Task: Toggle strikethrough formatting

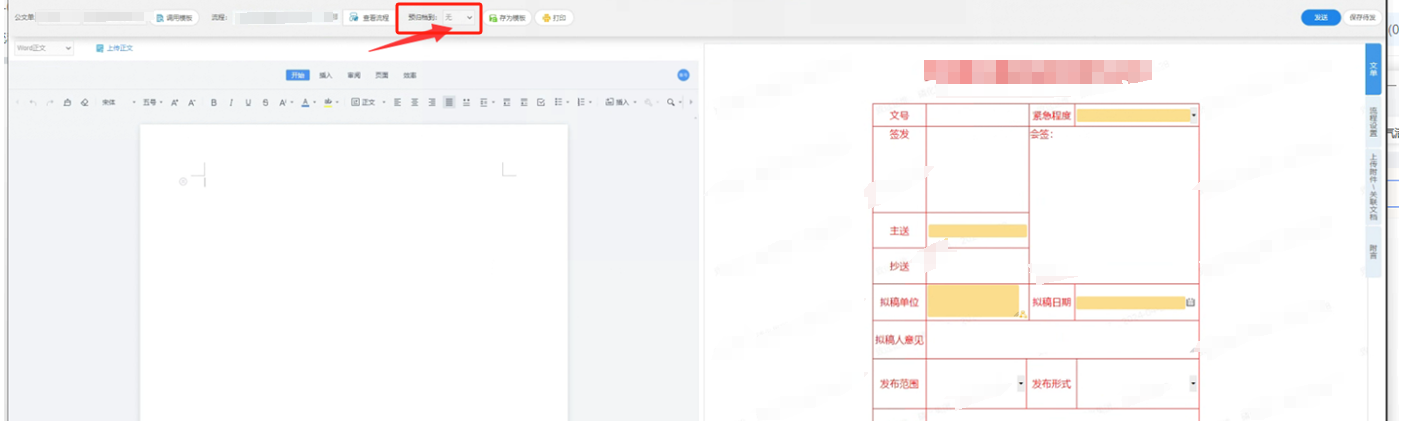Action: coord(265,102)
